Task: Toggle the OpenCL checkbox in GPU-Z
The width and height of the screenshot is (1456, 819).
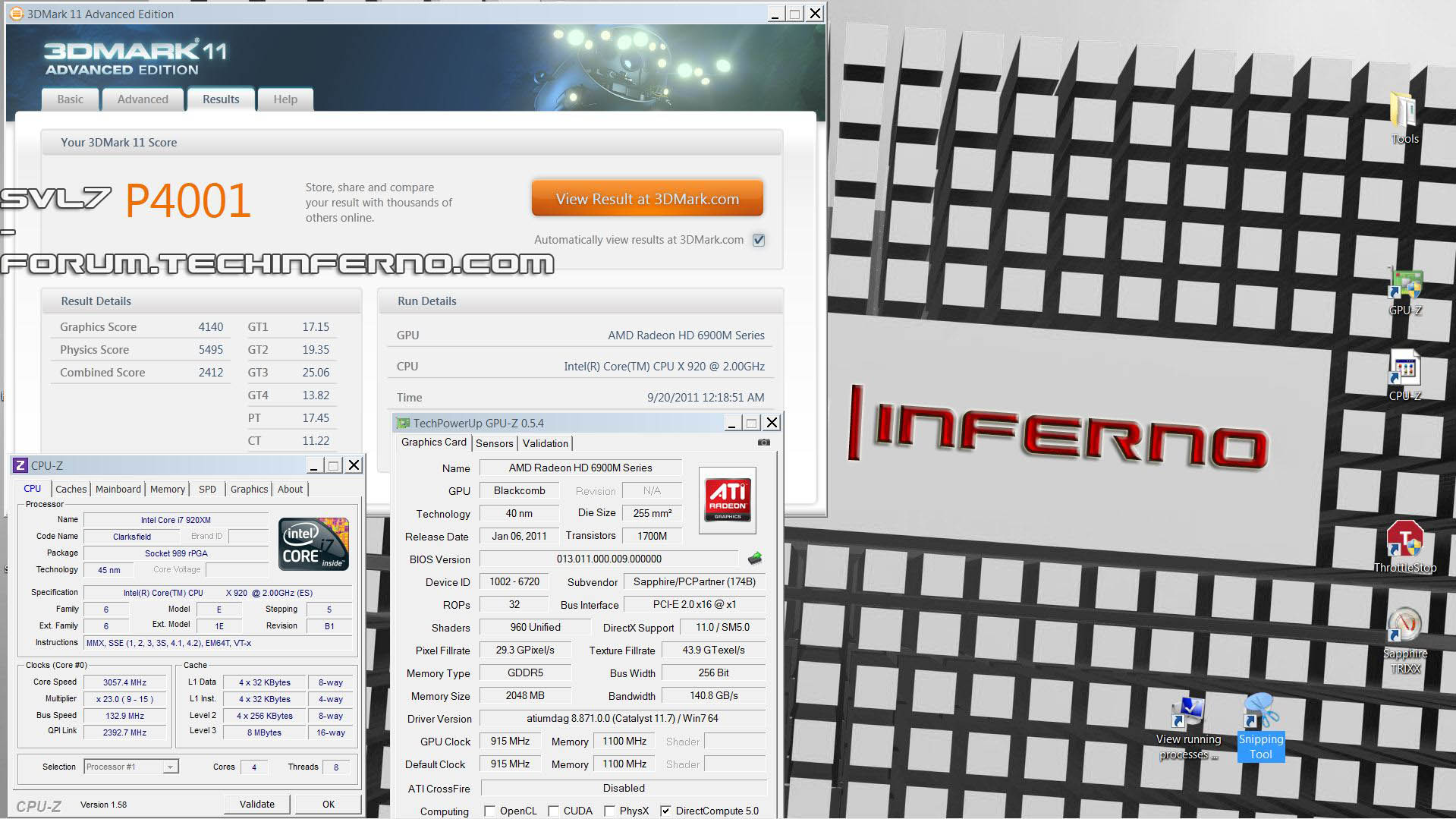Action: point(489,811)
